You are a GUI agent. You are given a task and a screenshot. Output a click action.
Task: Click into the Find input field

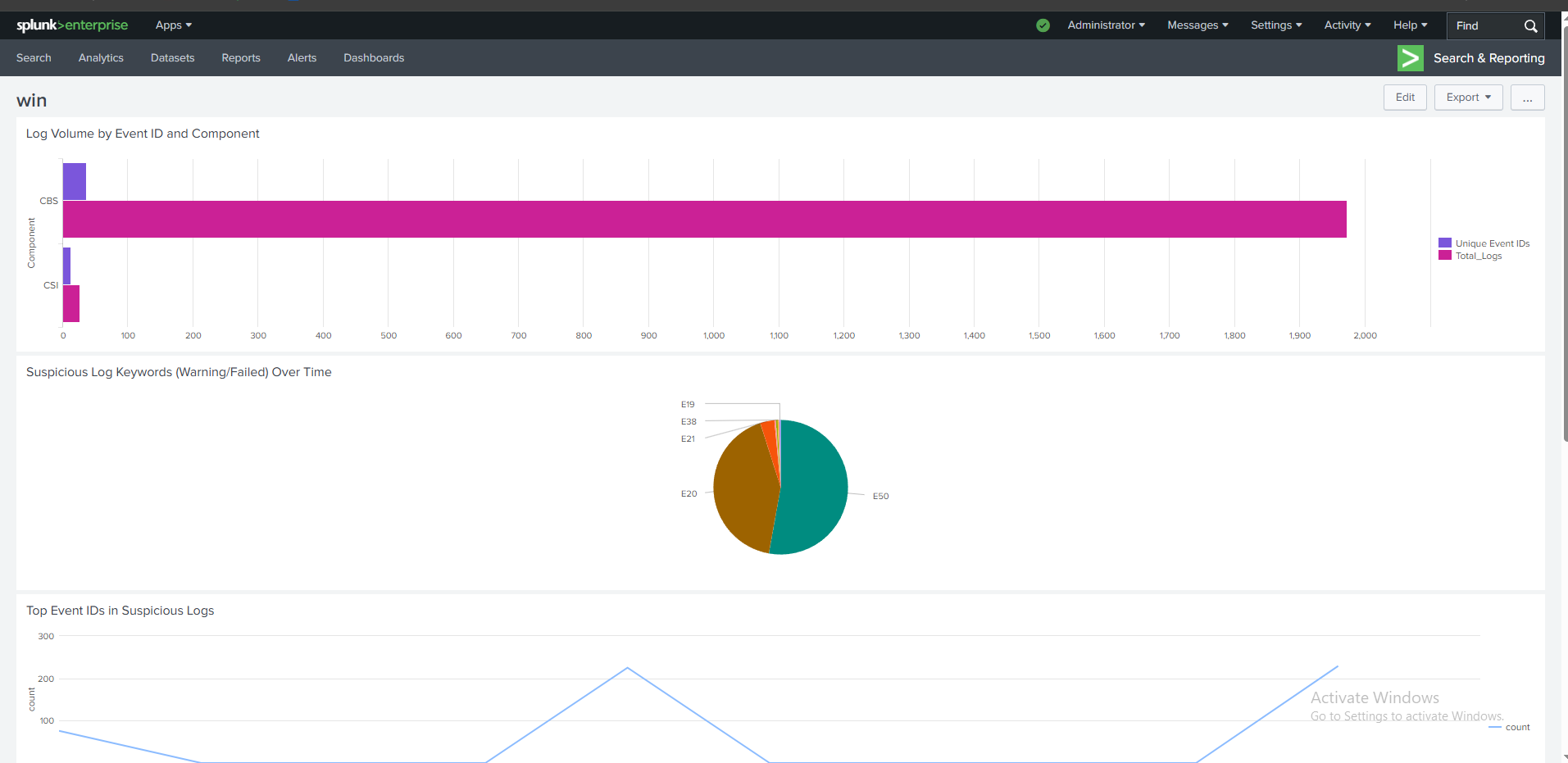pos(1484,26)
